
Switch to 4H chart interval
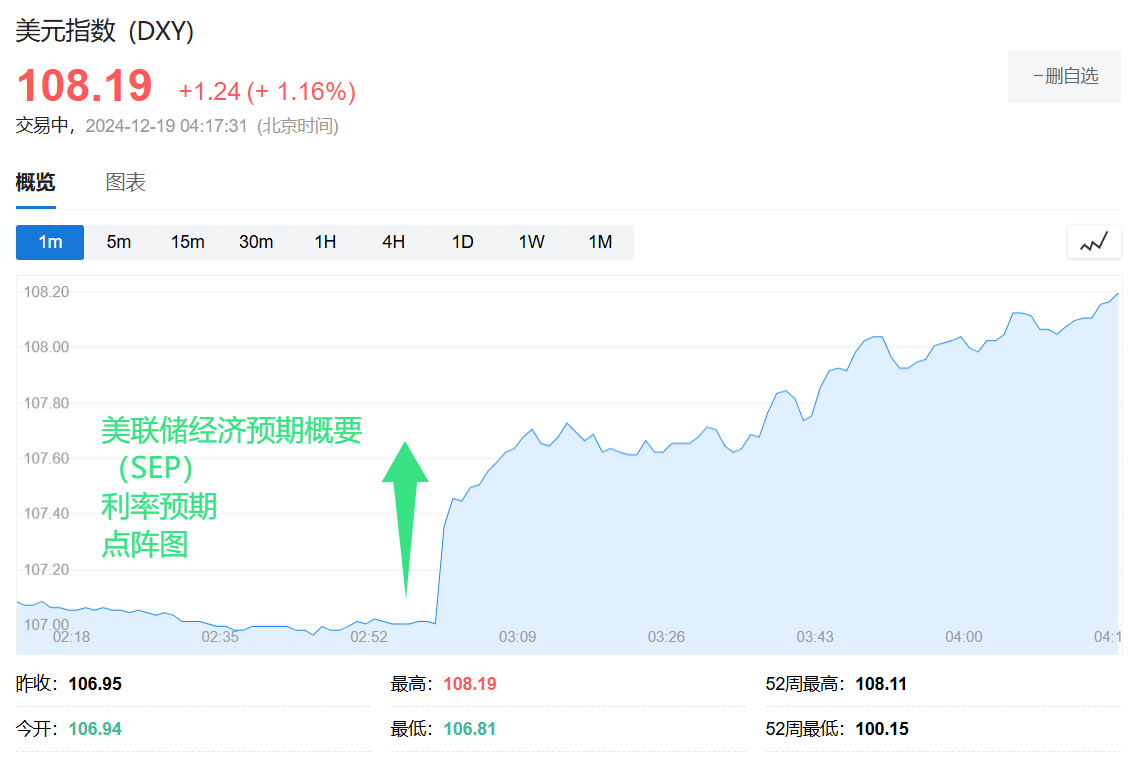[x=393, y=242]
